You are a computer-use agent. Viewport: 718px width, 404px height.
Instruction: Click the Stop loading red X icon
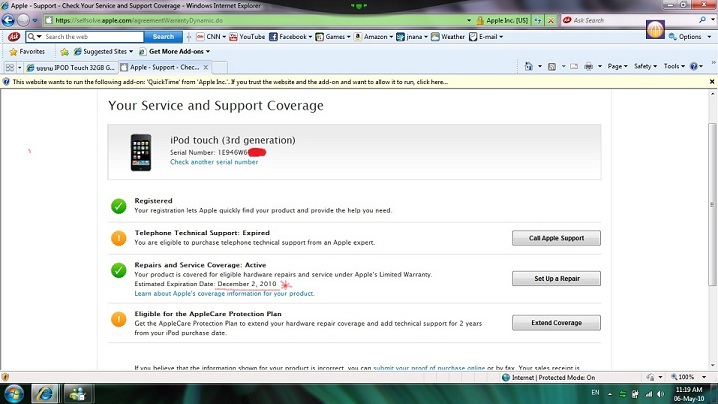click(x=551, y=20)
